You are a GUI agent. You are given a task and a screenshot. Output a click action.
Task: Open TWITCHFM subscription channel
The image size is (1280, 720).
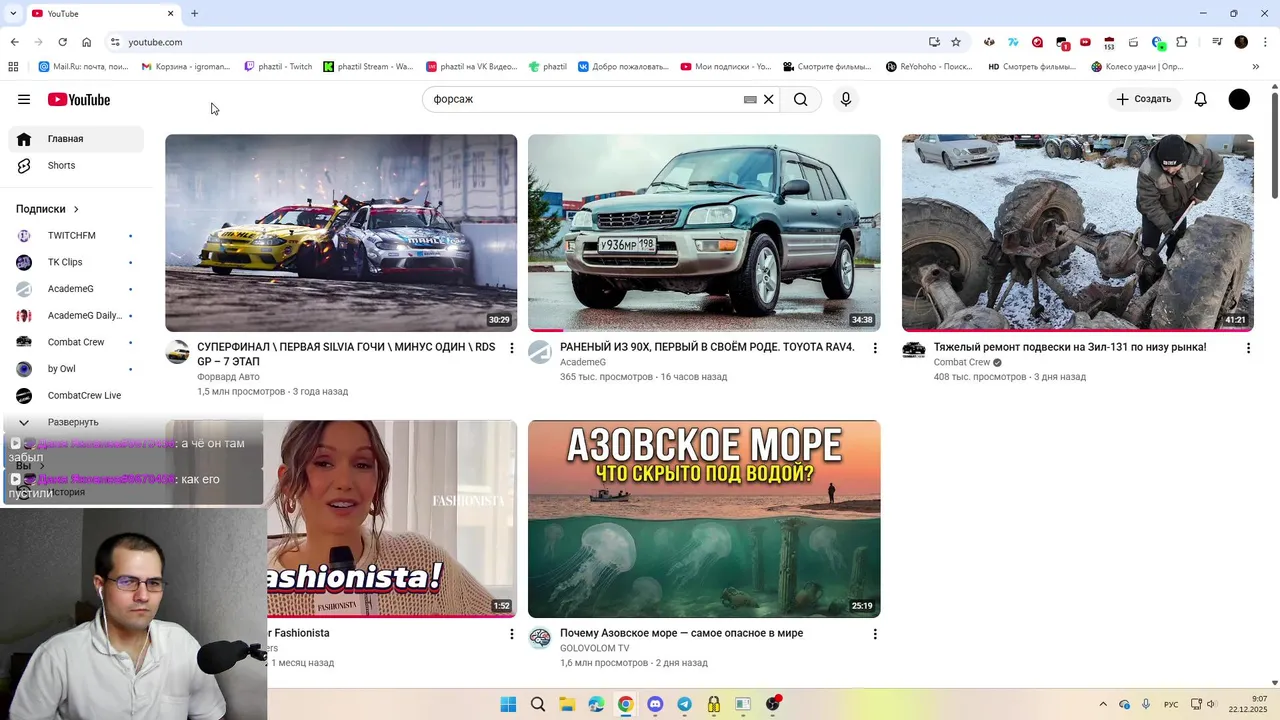[x=76, y=235]
